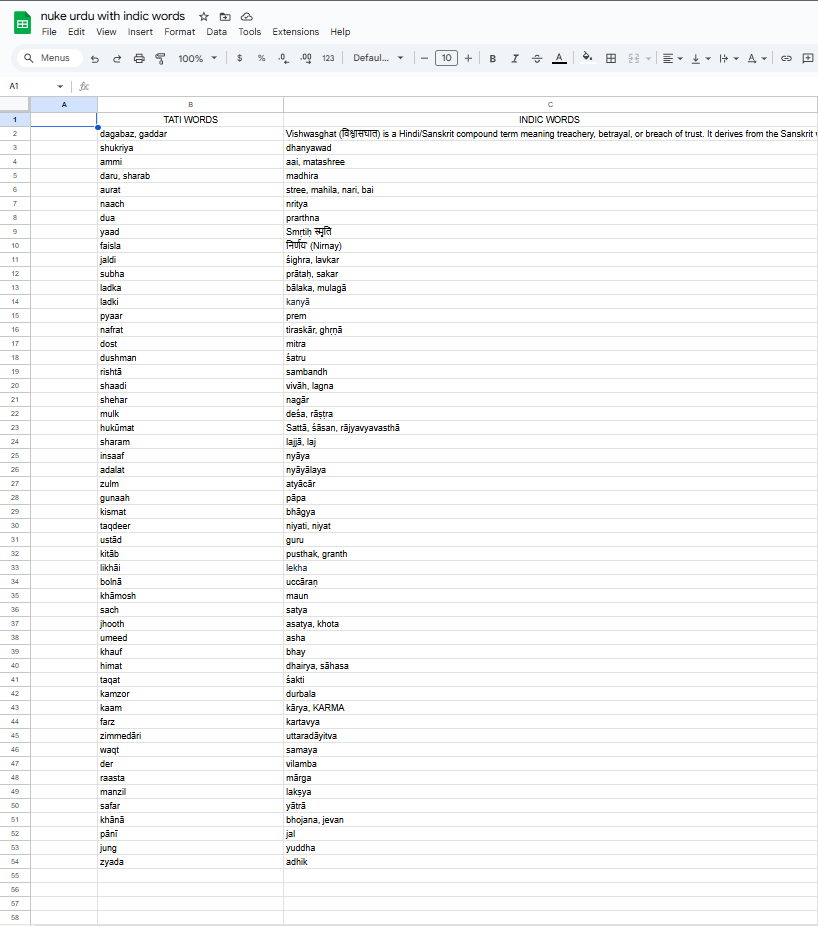The image size is (818, 926).
Task: Select row 10 header
Action: [x=15, y=246]
